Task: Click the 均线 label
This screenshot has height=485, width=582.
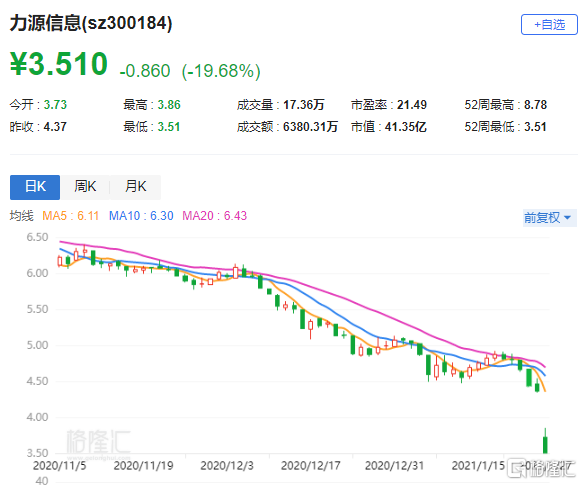Action: pos(22,216)
